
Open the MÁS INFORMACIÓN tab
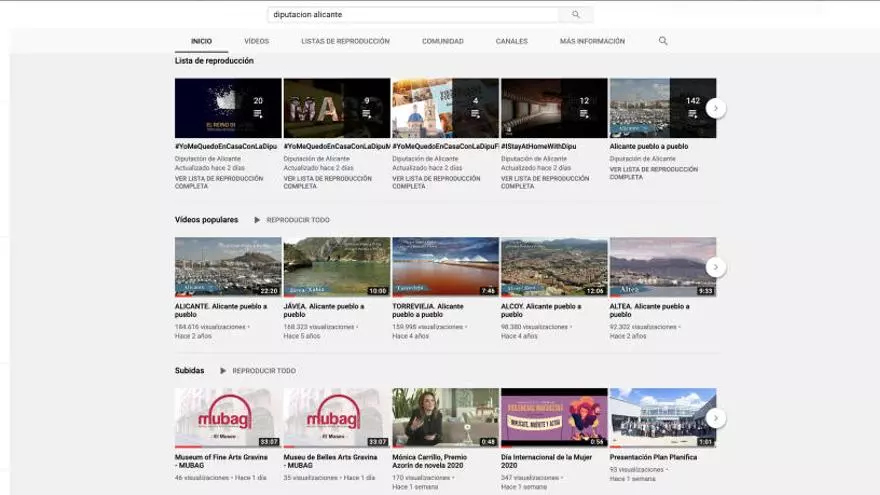click(x=592, y=41)
